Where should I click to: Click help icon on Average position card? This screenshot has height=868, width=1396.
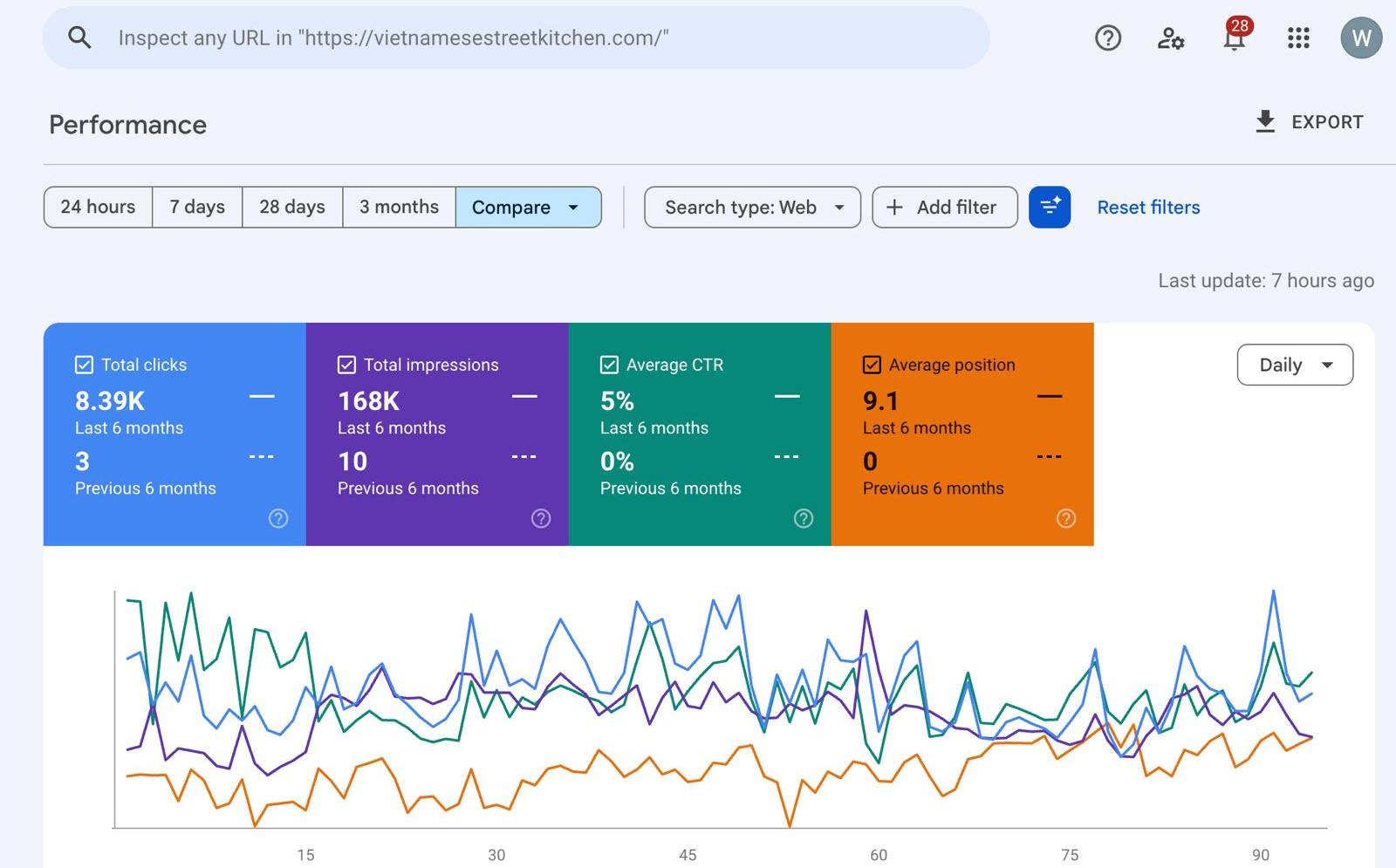(x=1065, y=519)
